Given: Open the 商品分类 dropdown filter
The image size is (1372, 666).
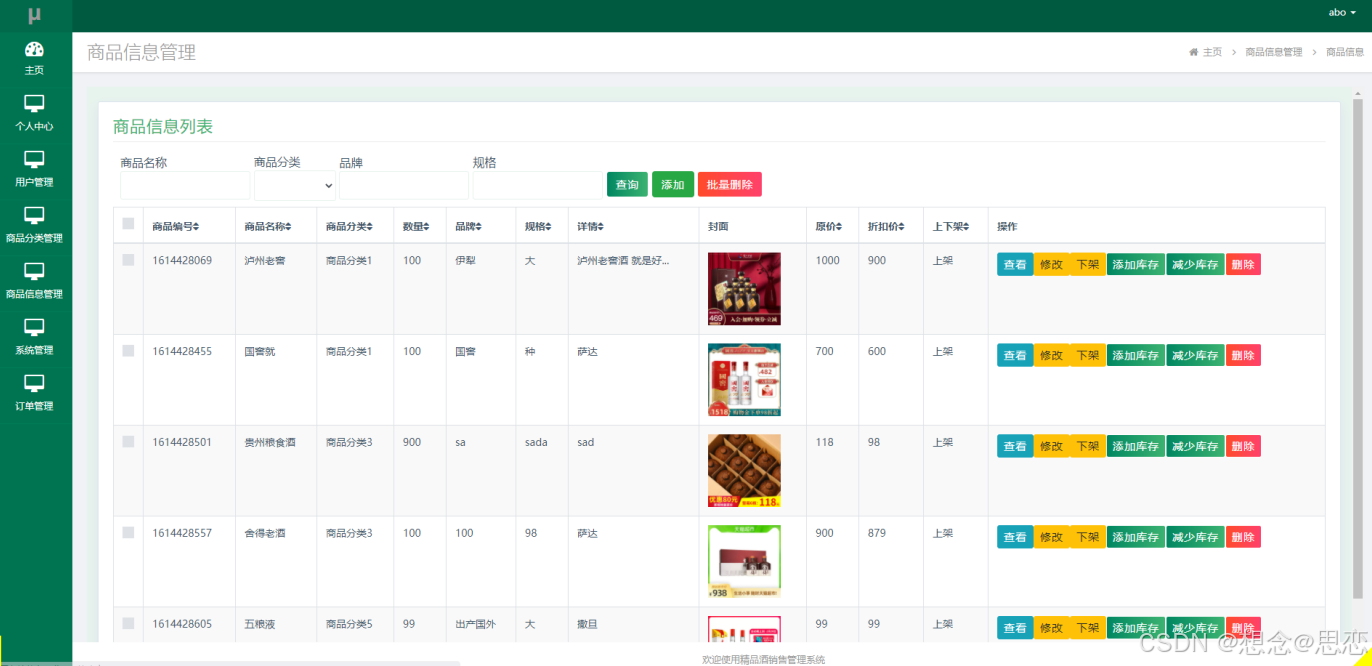Looking at the screenshot, I should coord(295,185).
